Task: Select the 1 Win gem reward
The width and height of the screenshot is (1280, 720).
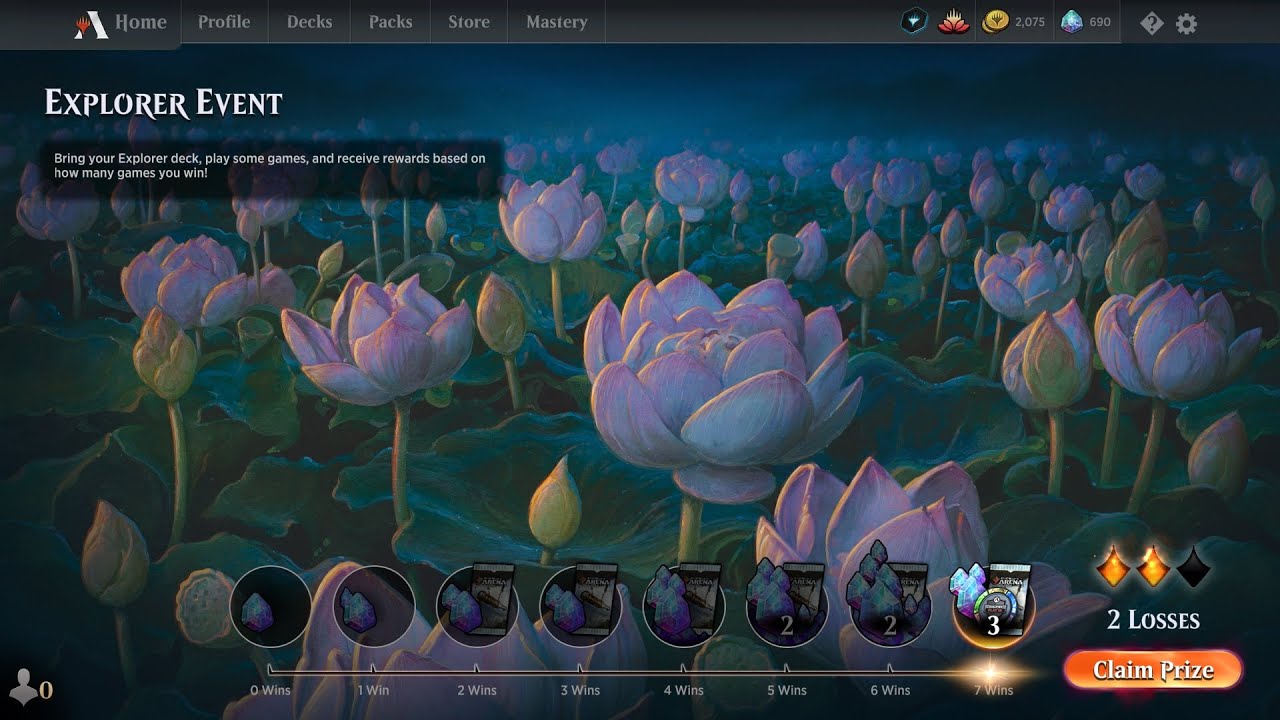Action: 373,606
